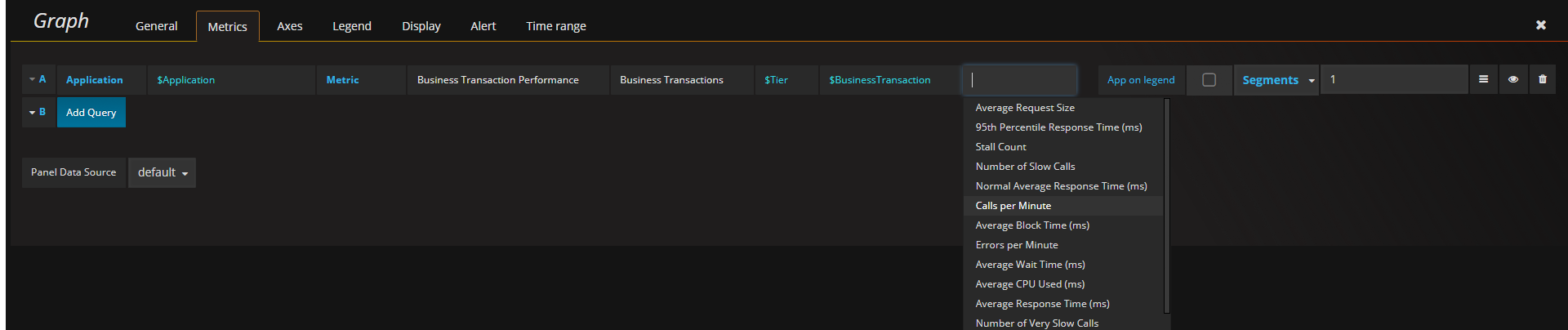The height and width of the screenshot is (330, 1568).
Task: Click the segments number input field
Action: [x=1393, y=79]
